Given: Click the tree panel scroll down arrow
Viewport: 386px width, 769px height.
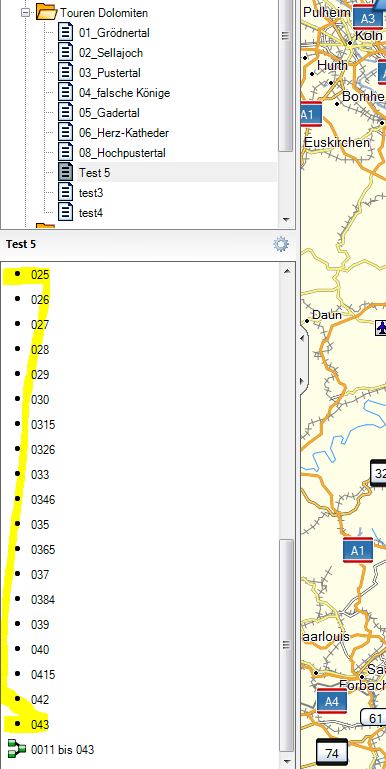Looking at the screenshot, I should pos(286,220).
